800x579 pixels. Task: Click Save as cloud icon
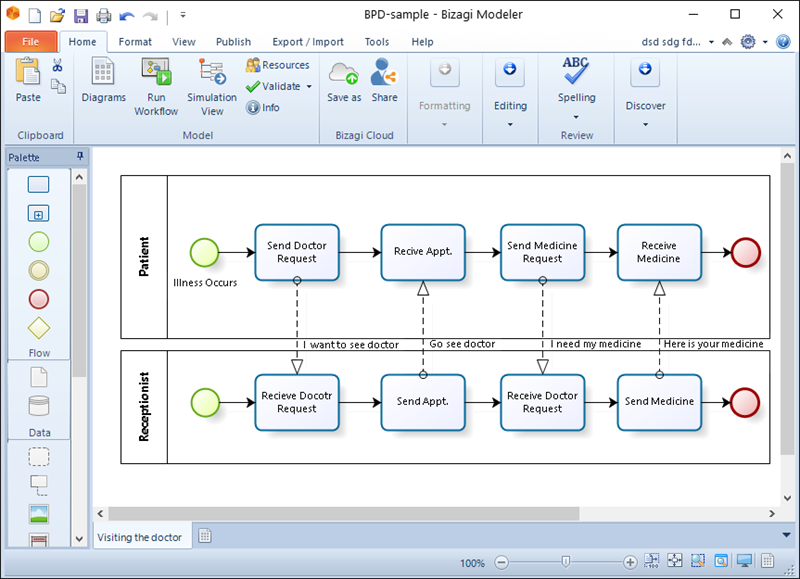(x=343, y=72)
